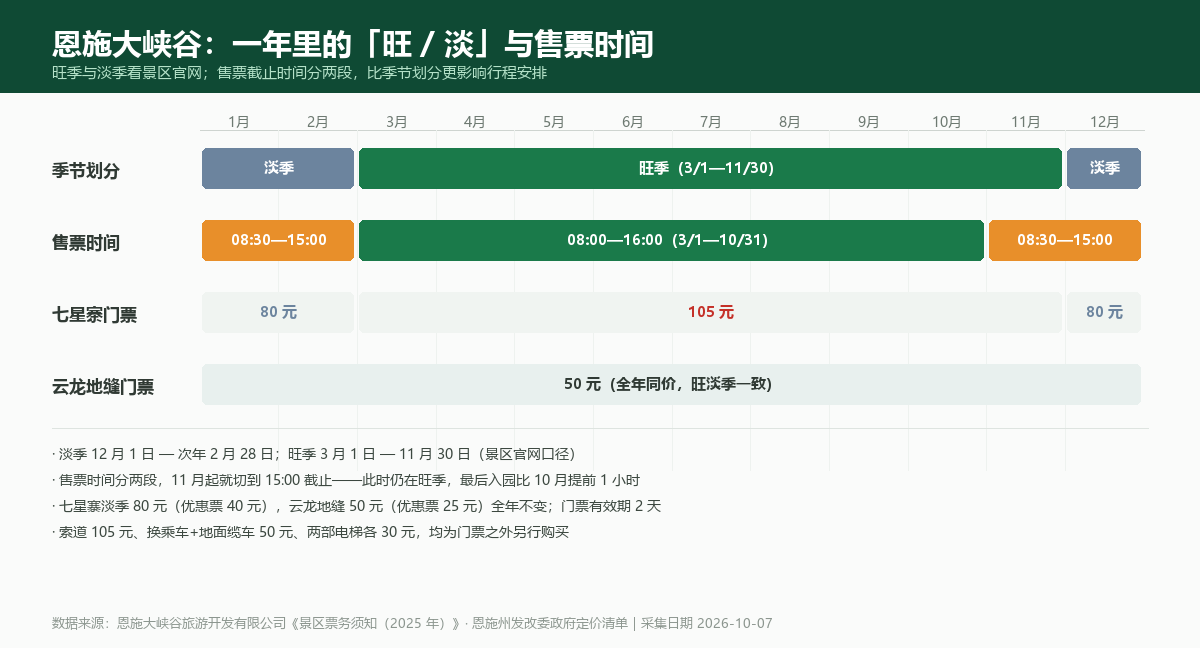Viewport: 1200px width, 648px height.
Task: Click the 售票时间 row label
Action: tap(86, 243)
